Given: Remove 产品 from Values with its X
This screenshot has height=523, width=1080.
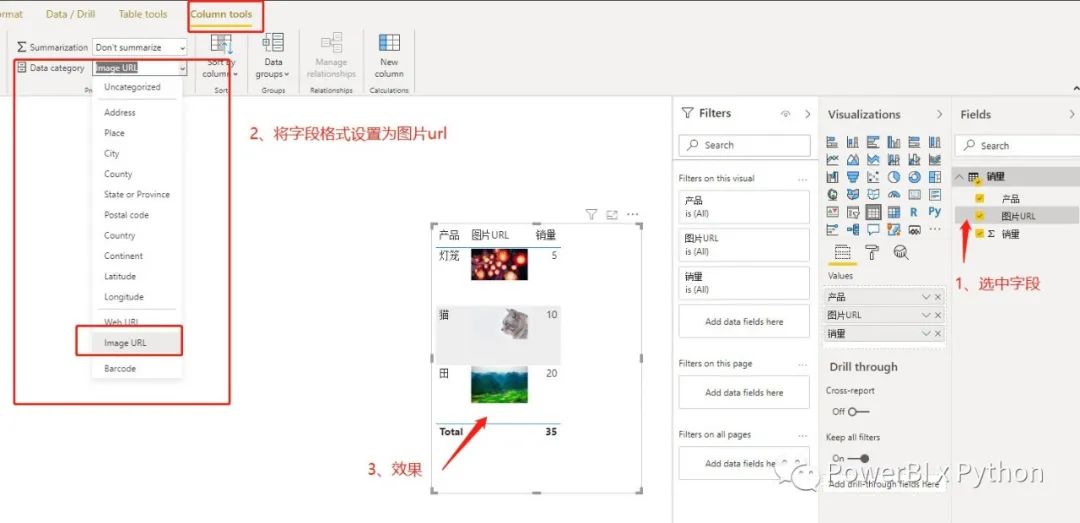Looking at the screenshot, I should [937, 297].
